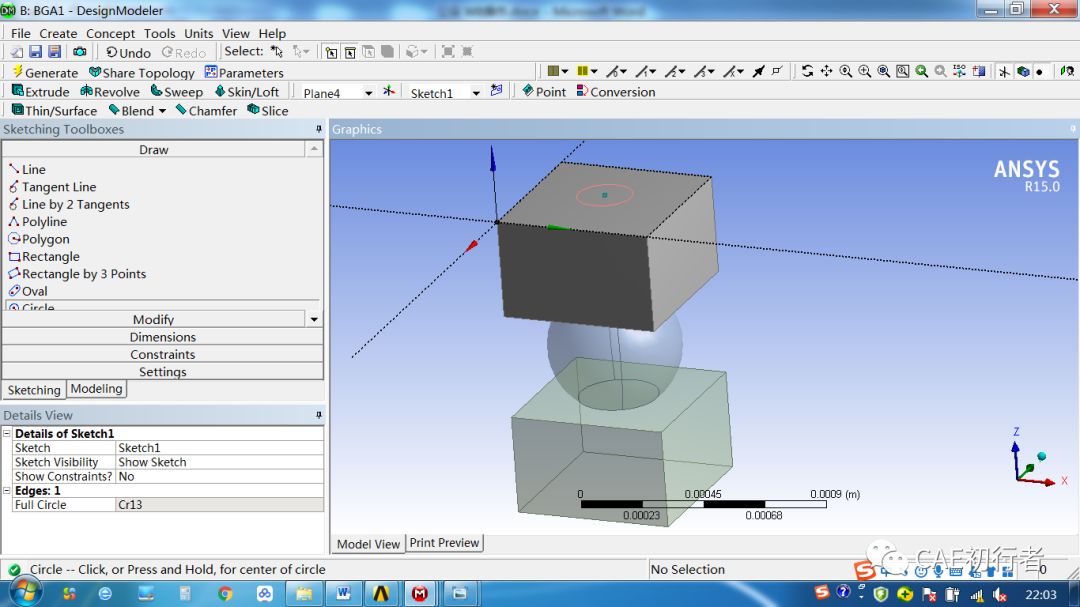This screenshot has width=1080, height=607.
Task: Select the Revolve tool
Action: click(x=110, y=91)
